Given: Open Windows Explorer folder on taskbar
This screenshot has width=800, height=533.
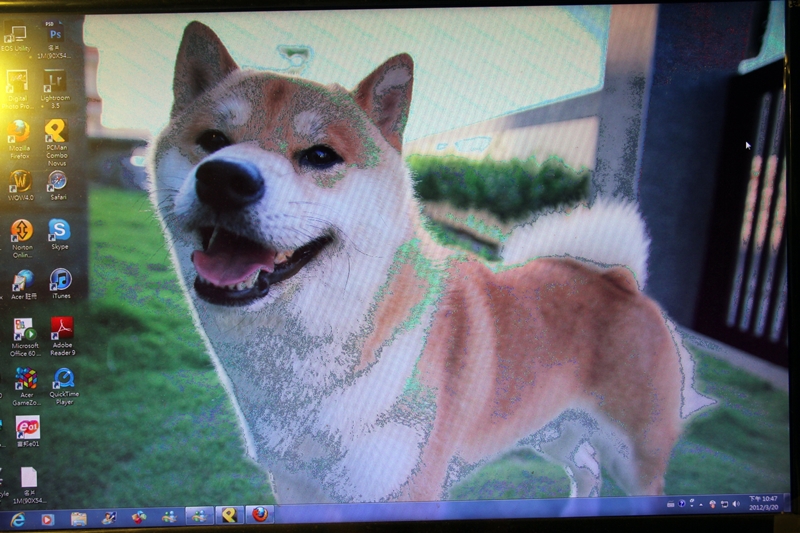Looking at the screenshot, I should [78, 519].
